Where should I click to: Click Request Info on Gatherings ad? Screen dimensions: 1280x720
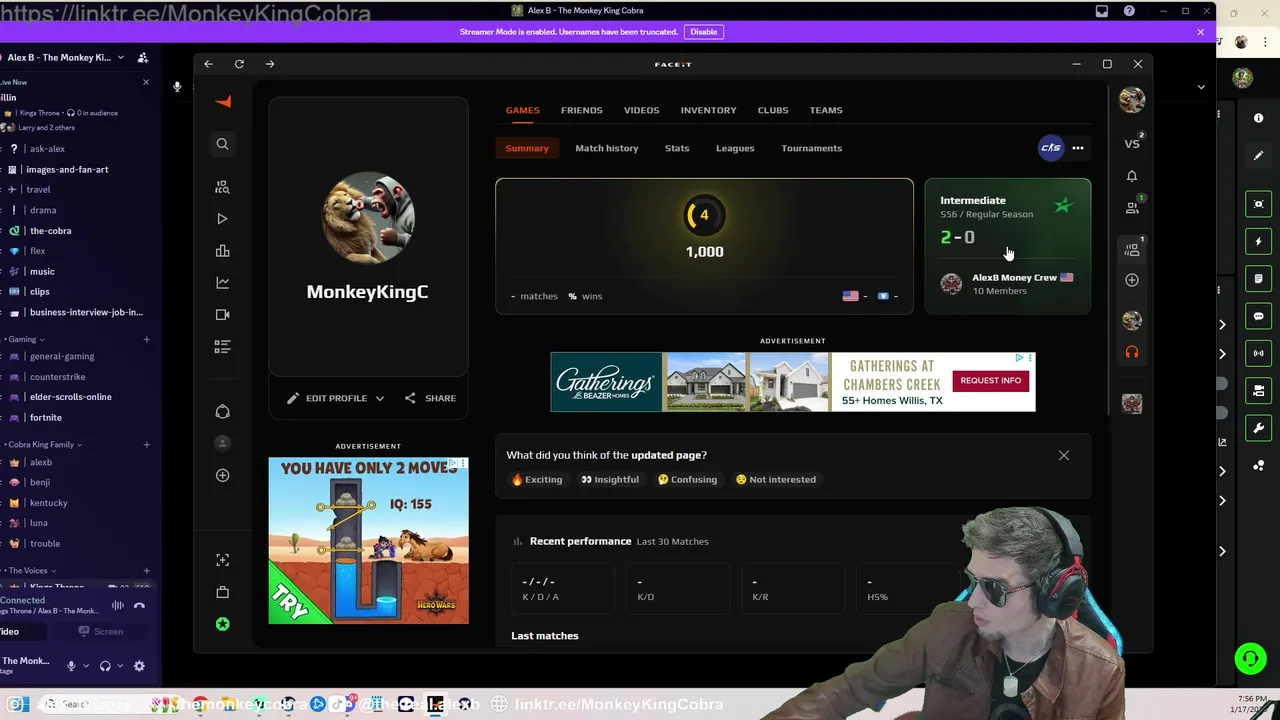(x=991, y=380)
